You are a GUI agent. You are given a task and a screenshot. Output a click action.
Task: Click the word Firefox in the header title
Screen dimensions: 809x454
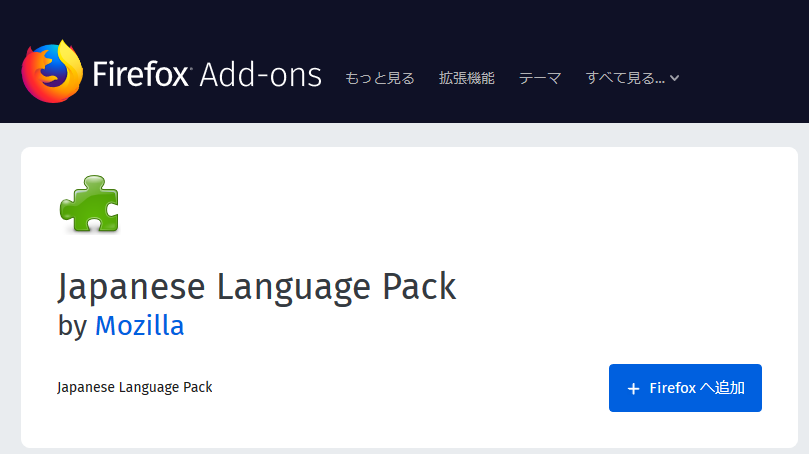pos(140,74)
